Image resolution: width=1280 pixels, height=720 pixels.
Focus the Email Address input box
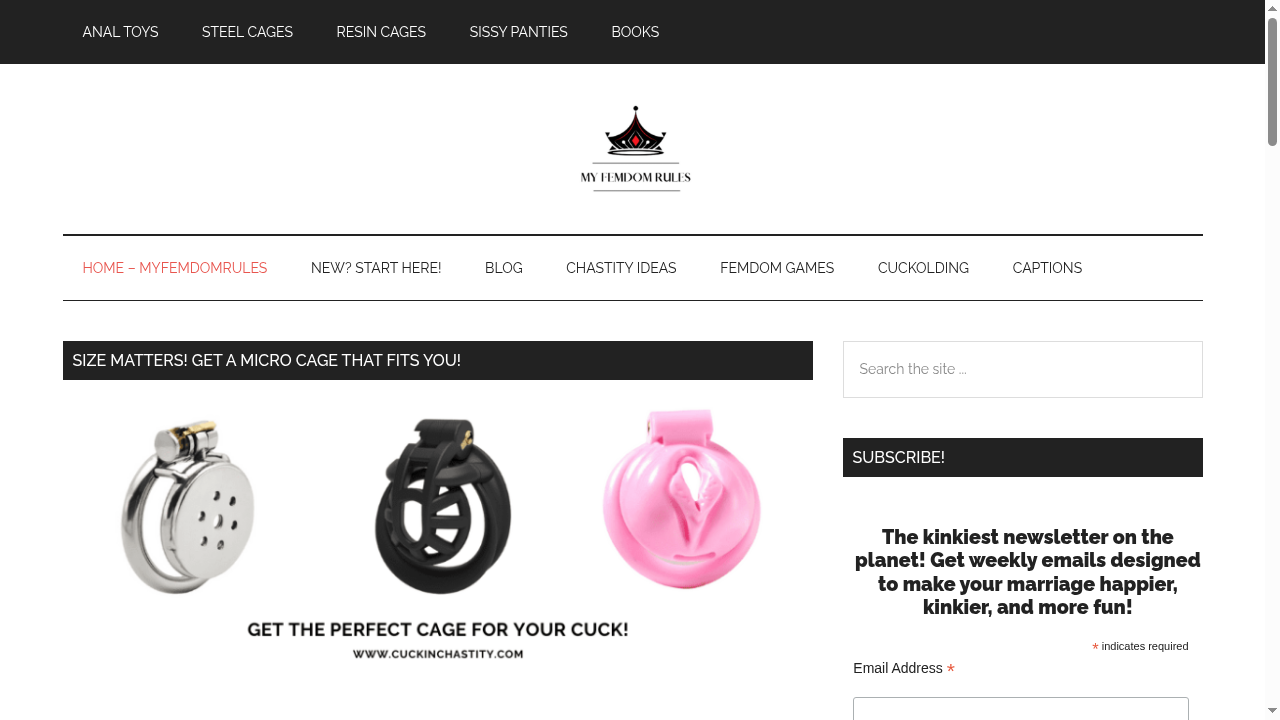point(1021,708)
